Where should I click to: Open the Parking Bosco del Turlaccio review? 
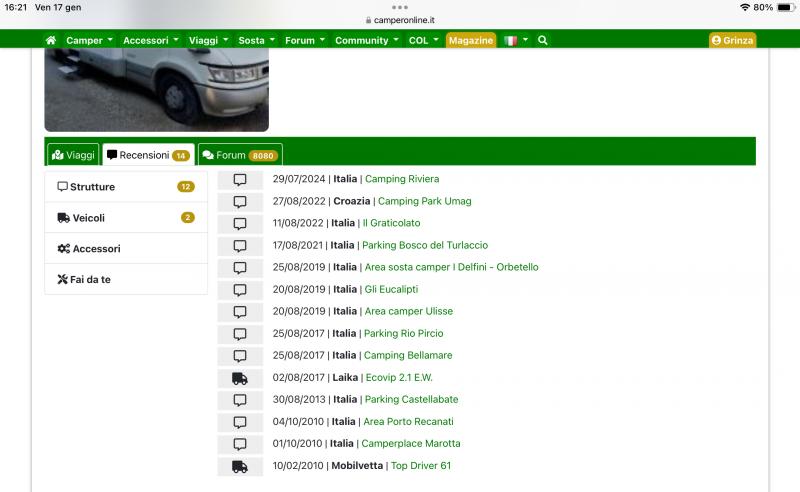click(x=425, y=246)
